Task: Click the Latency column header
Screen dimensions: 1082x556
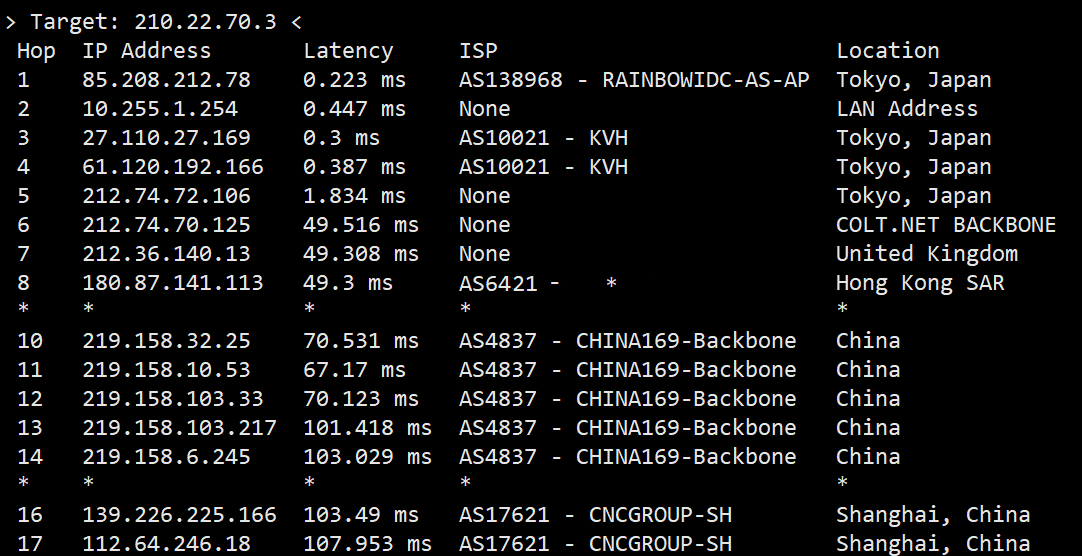Action: click(x=348, y=52)
